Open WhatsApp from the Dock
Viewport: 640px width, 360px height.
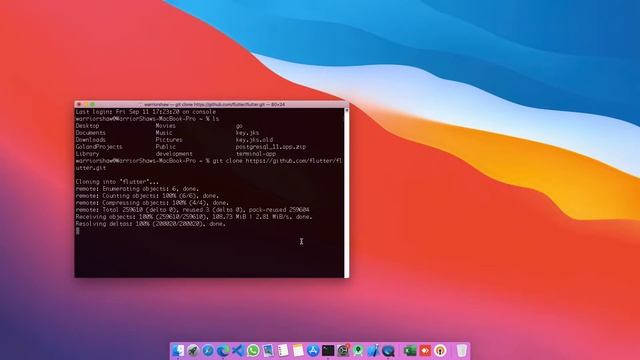pos(253,351)
